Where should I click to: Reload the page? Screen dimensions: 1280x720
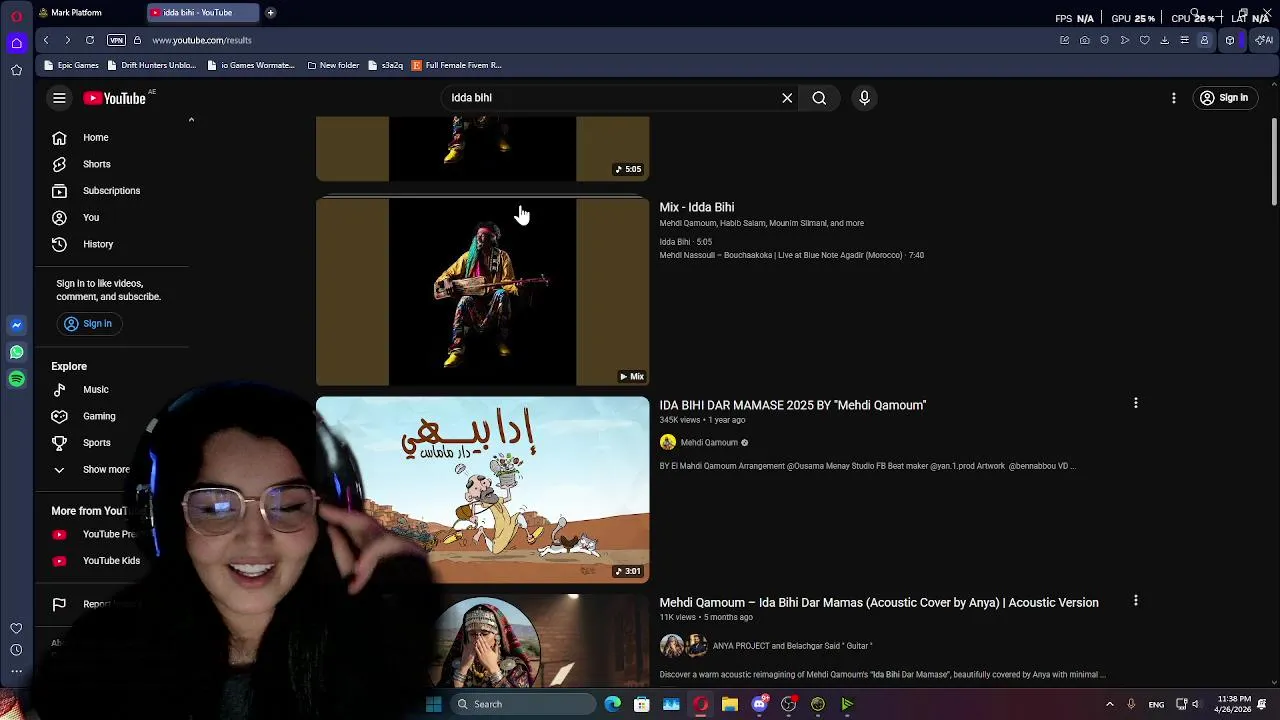pyautogui.click(x=90, y=40)
